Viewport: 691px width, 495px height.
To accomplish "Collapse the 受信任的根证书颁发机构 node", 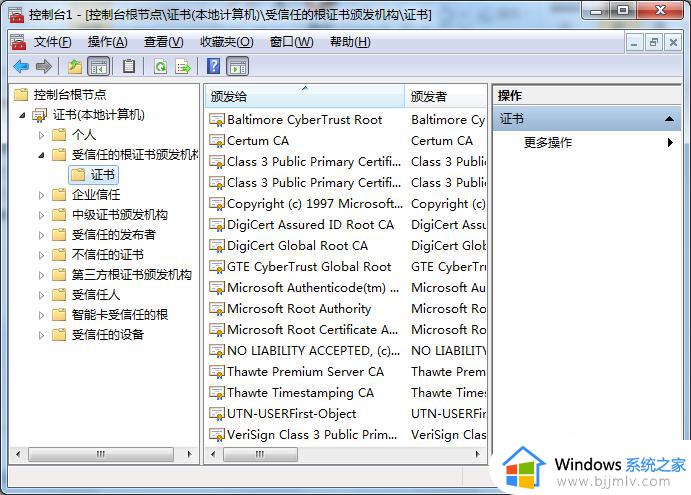I will coord(41,155).
